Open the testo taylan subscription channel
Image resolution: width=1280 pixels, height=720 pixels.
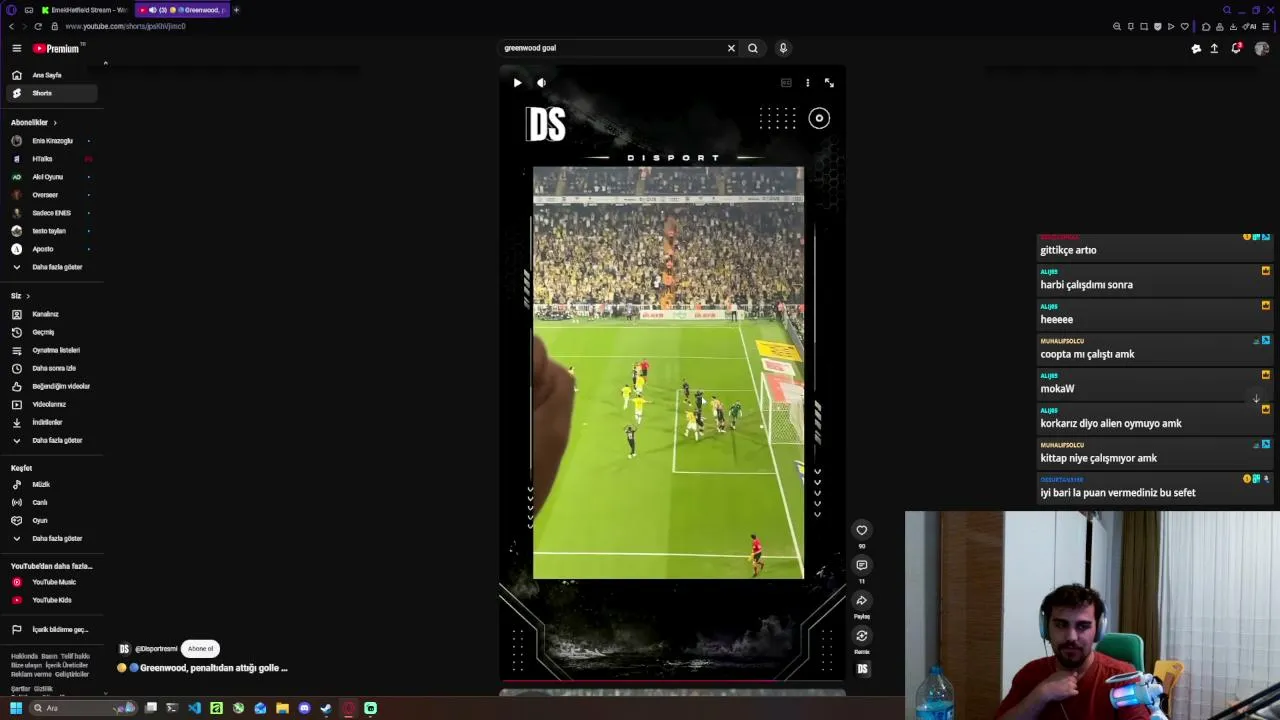pyautogui.click(x=50, y=231)
